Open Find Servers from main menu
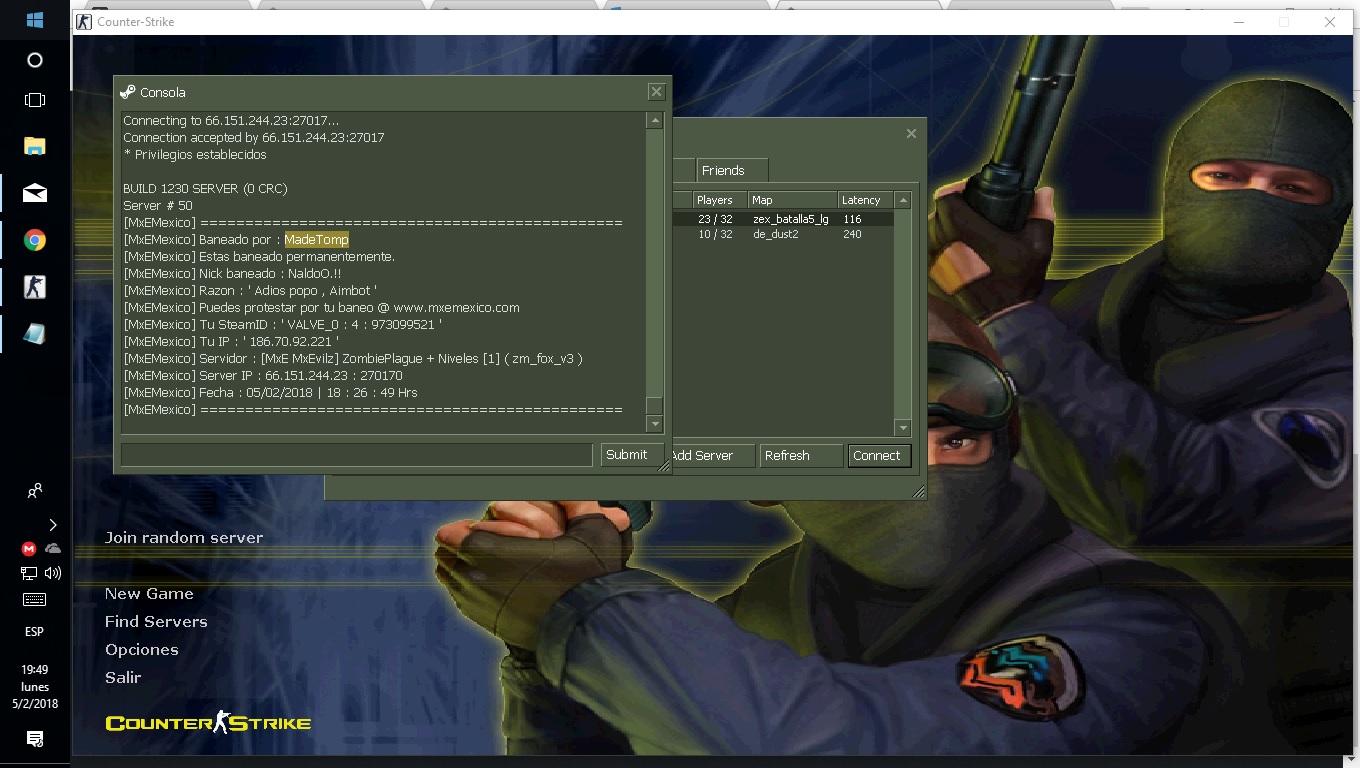 tap(156, 622)
